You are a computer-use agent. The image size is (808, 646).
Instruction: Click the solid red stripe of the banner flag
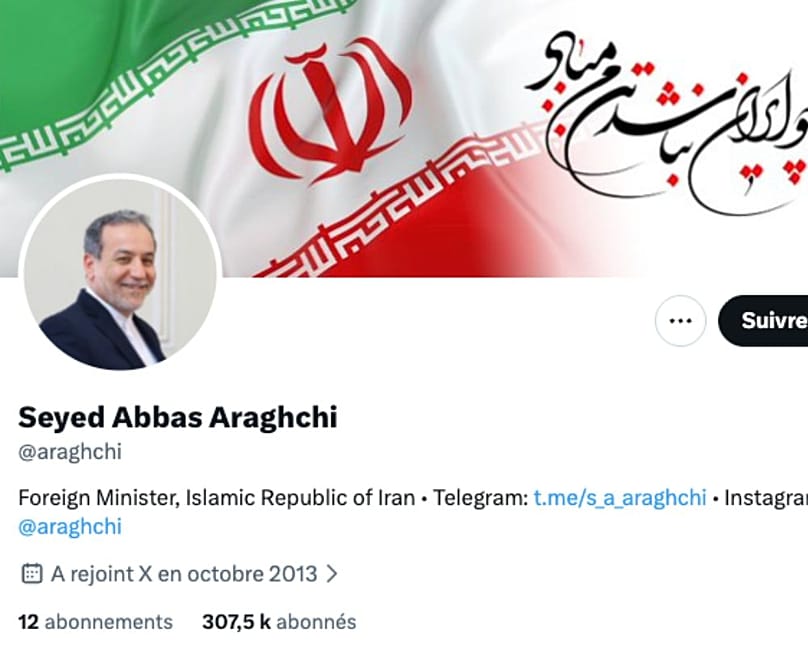(x=515, y=227)
